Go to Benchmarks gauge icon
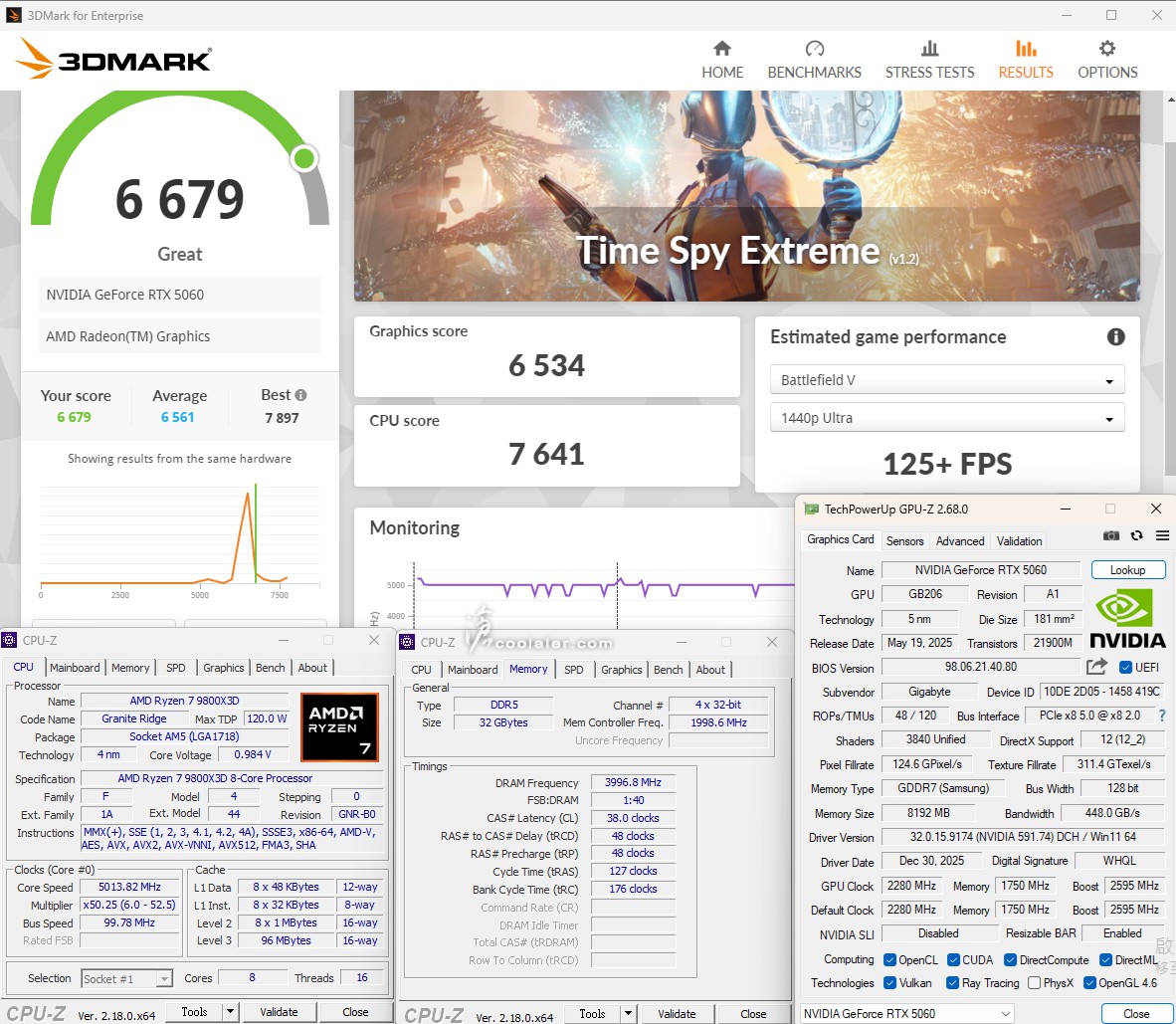 click(814, 49)
